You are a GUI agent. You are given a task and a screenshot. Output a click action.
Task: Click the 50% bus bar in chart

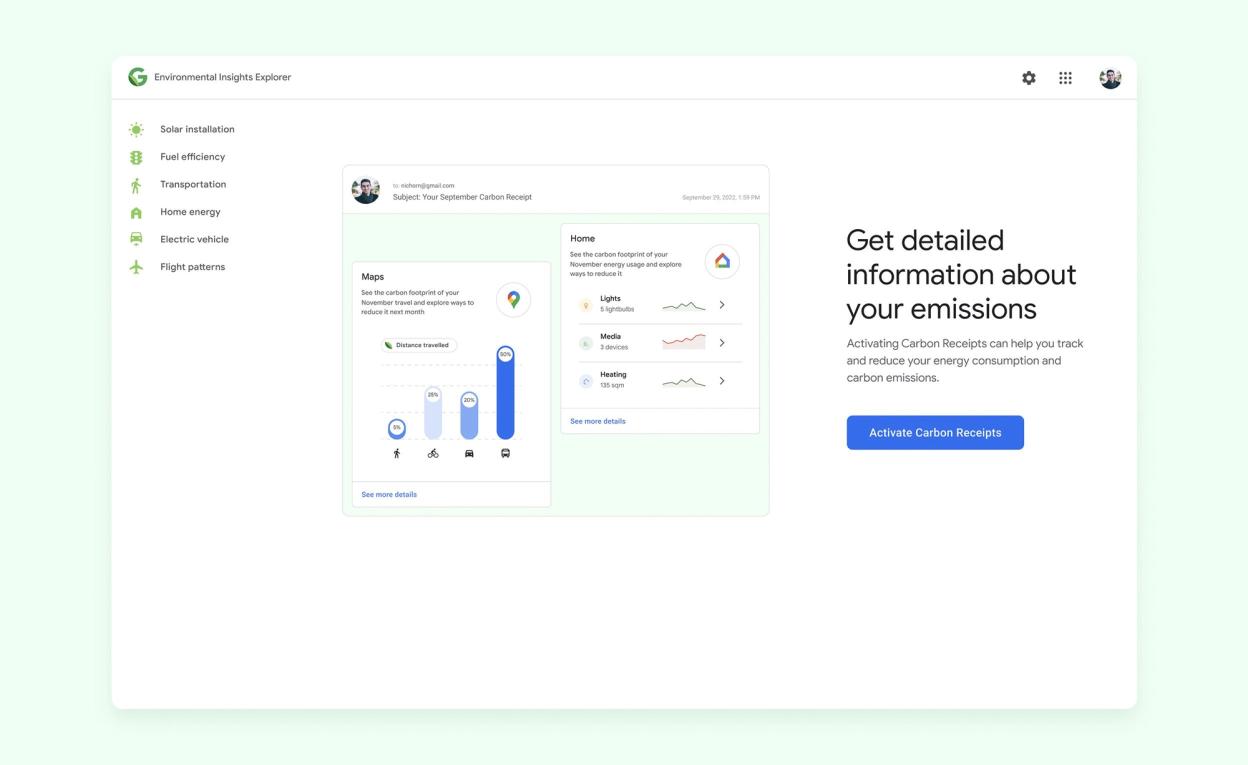coord(505,393)
